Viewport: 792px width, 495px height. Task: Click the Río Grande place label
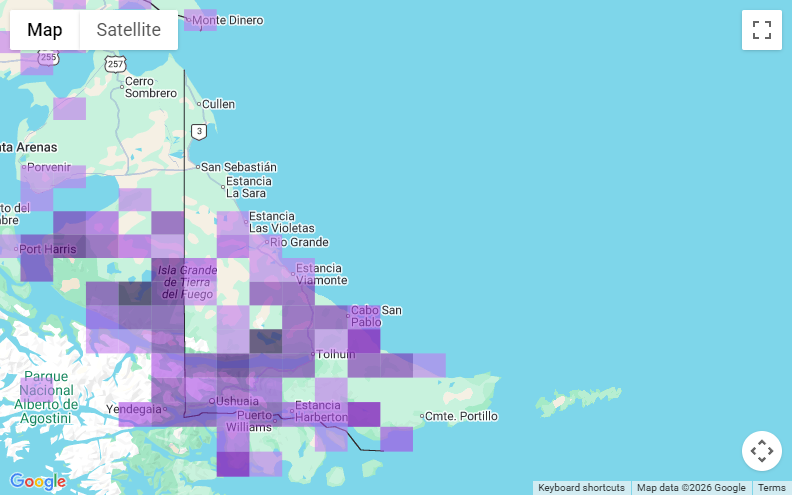click(x=299, y=242)
